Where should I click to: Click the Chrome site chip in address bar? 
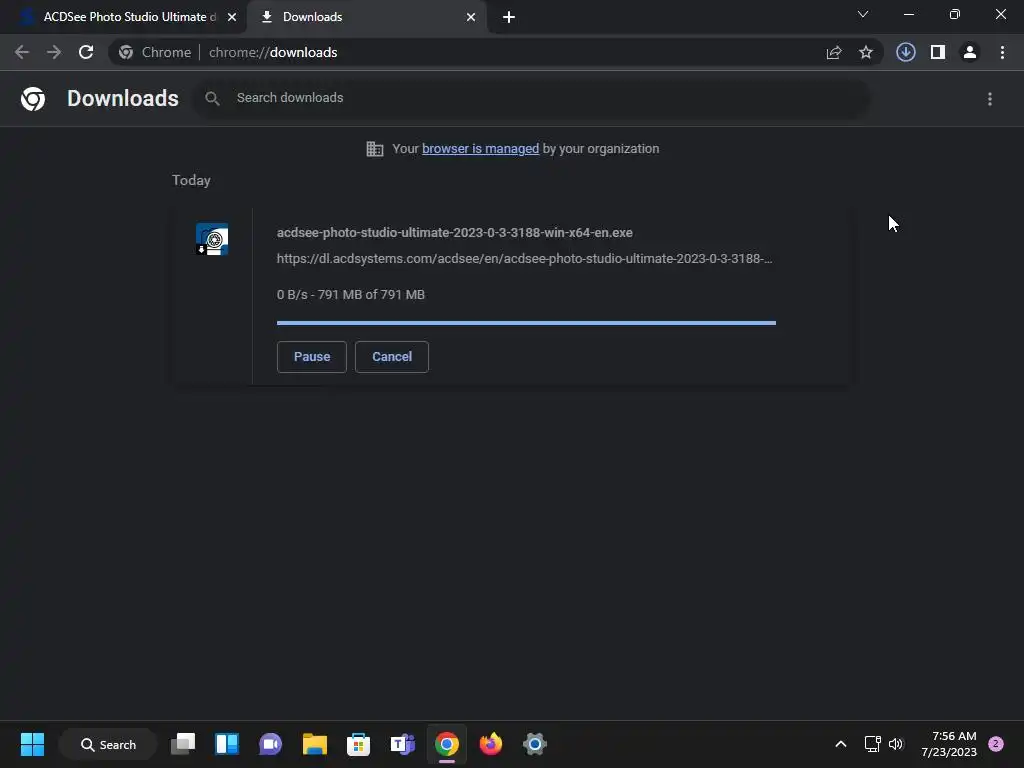click(155, 52)
